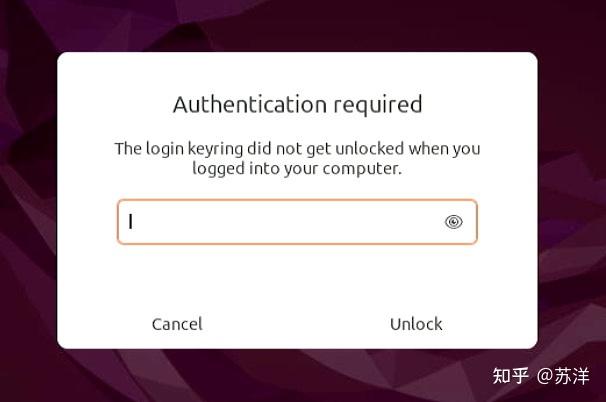Click the middle of the password entry box

click(x=297, y=222)
